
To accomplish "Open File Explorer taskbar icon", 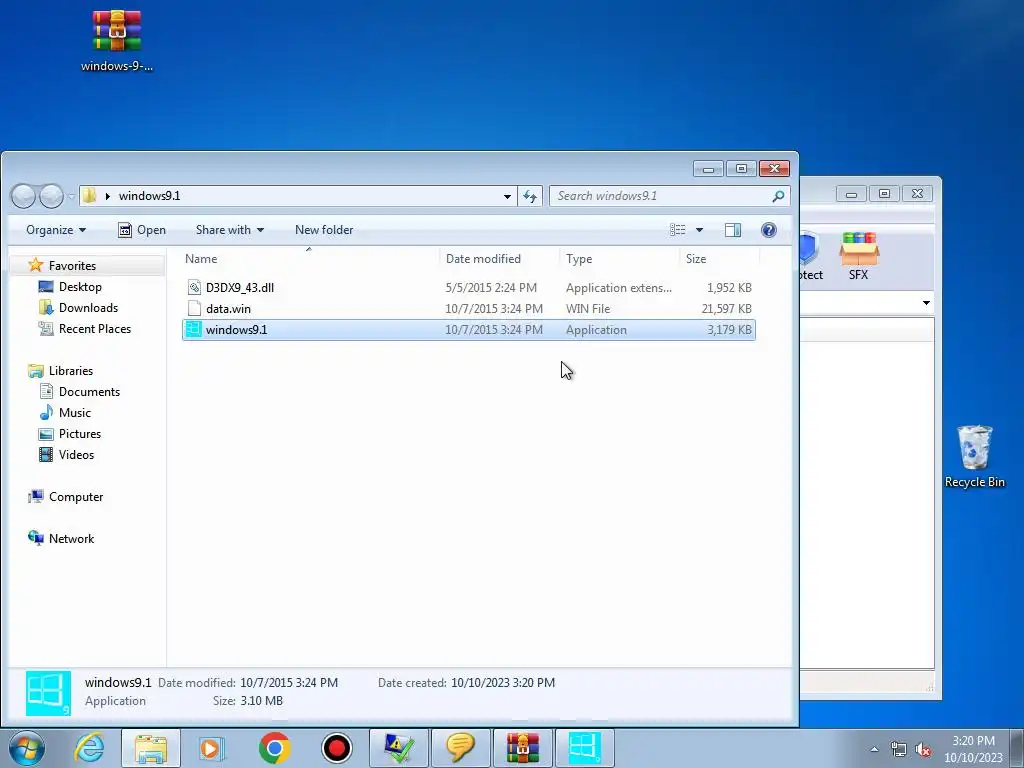I will point(151,748).
